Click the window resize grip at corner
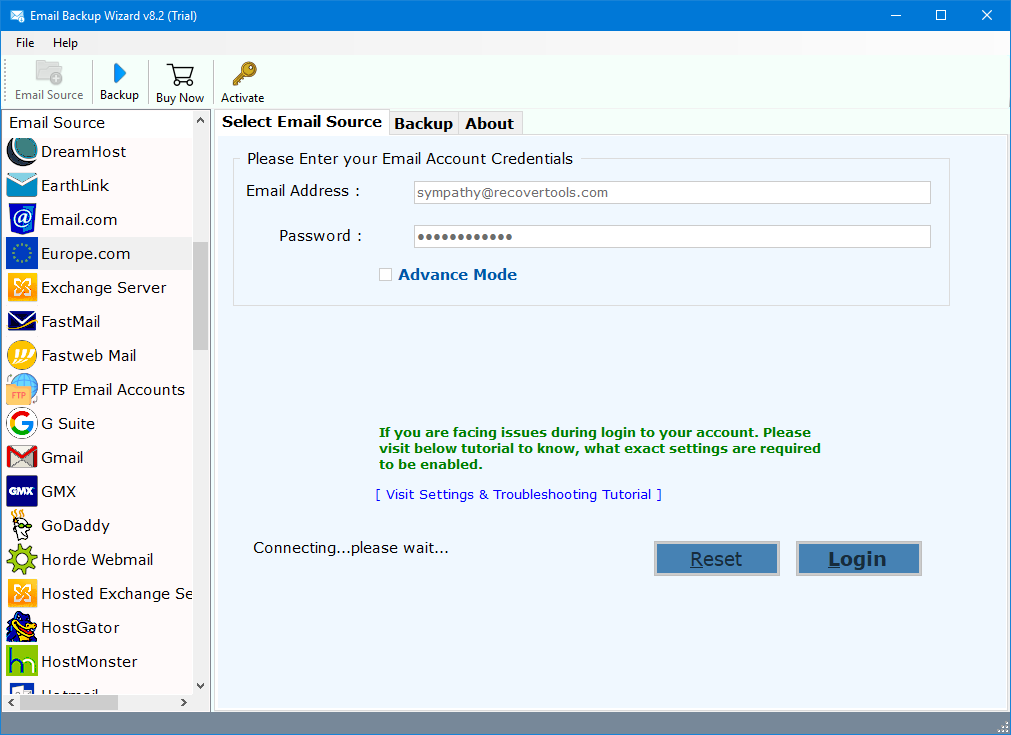The height and width of the screenshot is (735, 1011). coord(1003,727)
